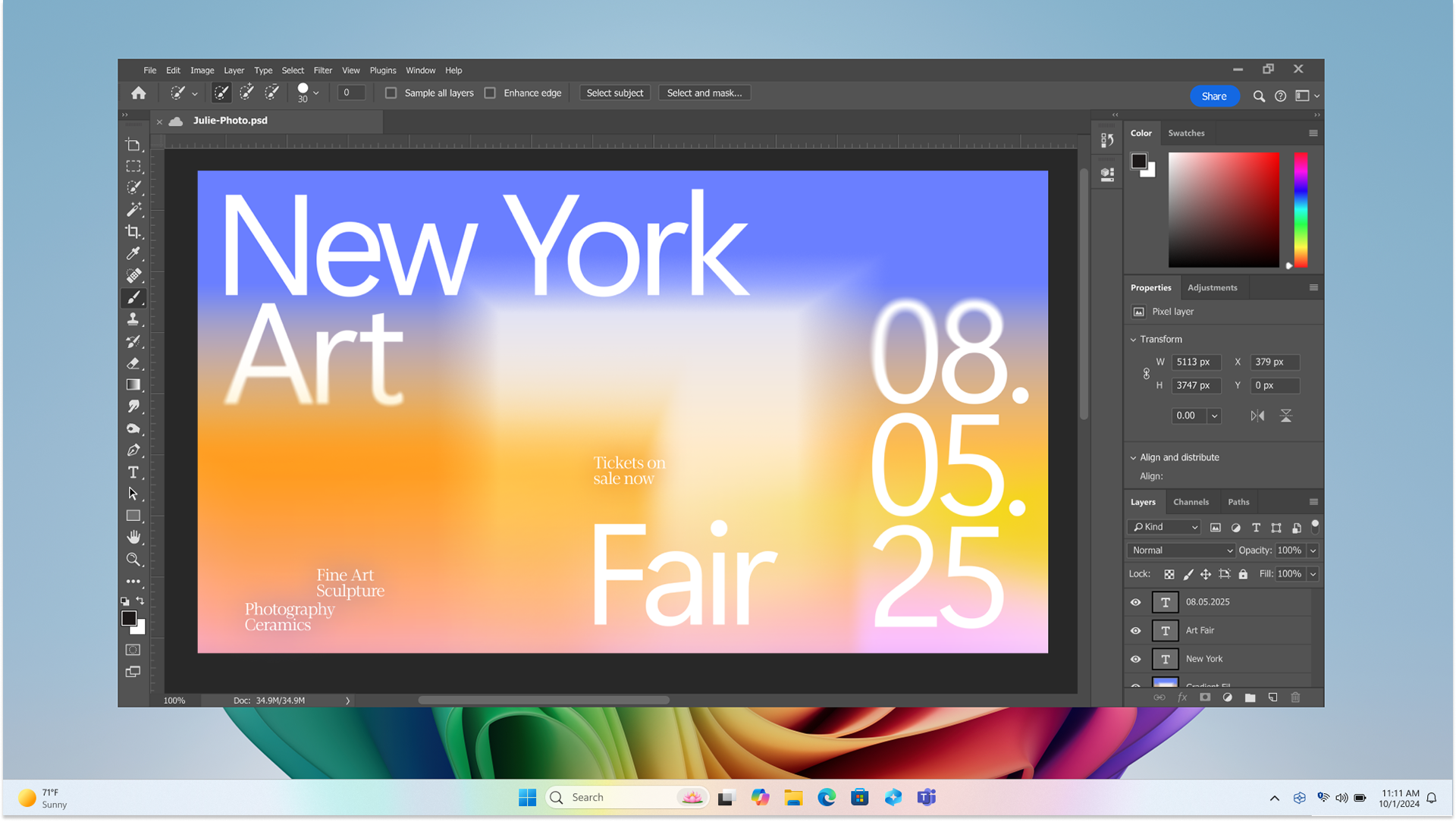Select the Artboard tool at top of toolbar
The width and height of the screenshot is (1456, 822).
tap(133, 145)
